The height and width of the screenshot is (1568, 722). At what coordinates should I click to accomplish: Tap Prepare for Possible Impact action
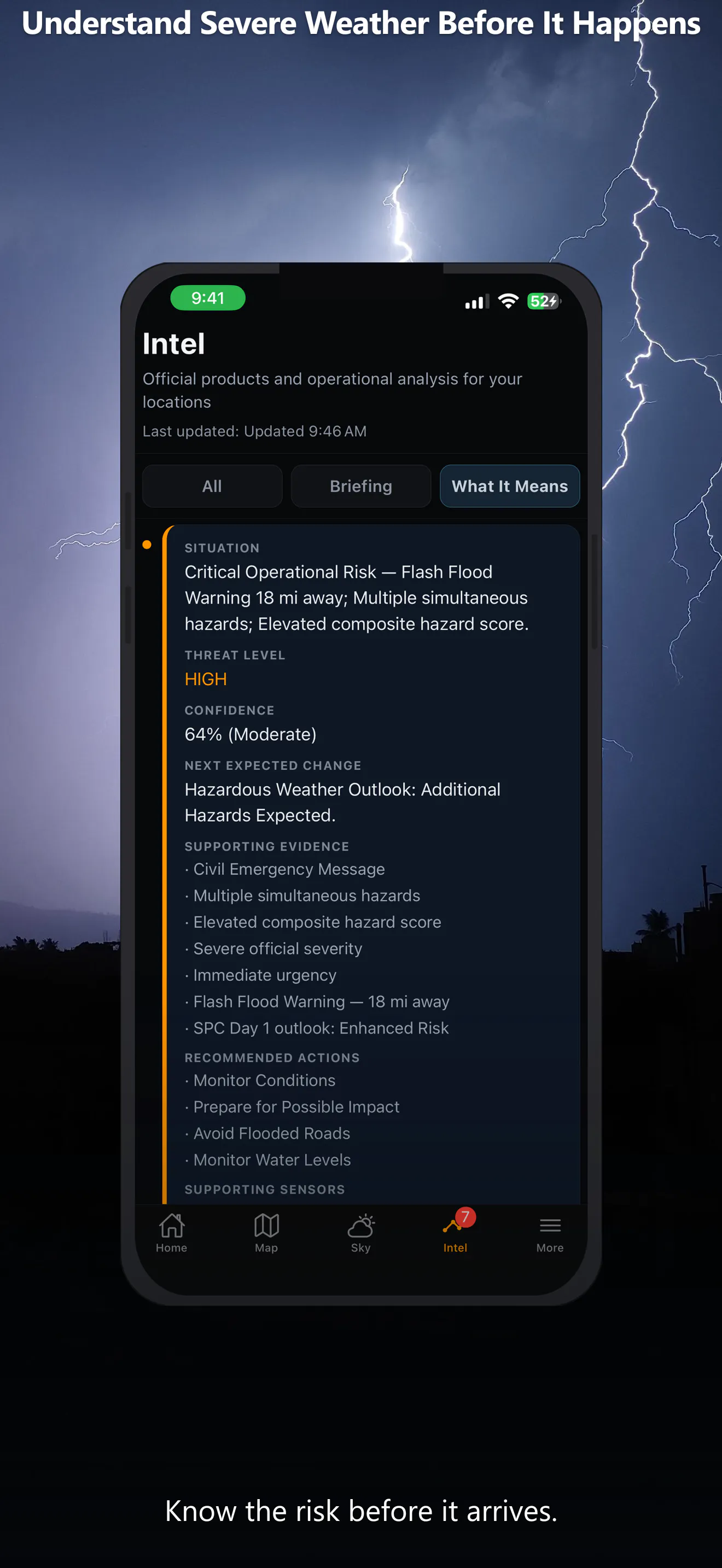292,1107
